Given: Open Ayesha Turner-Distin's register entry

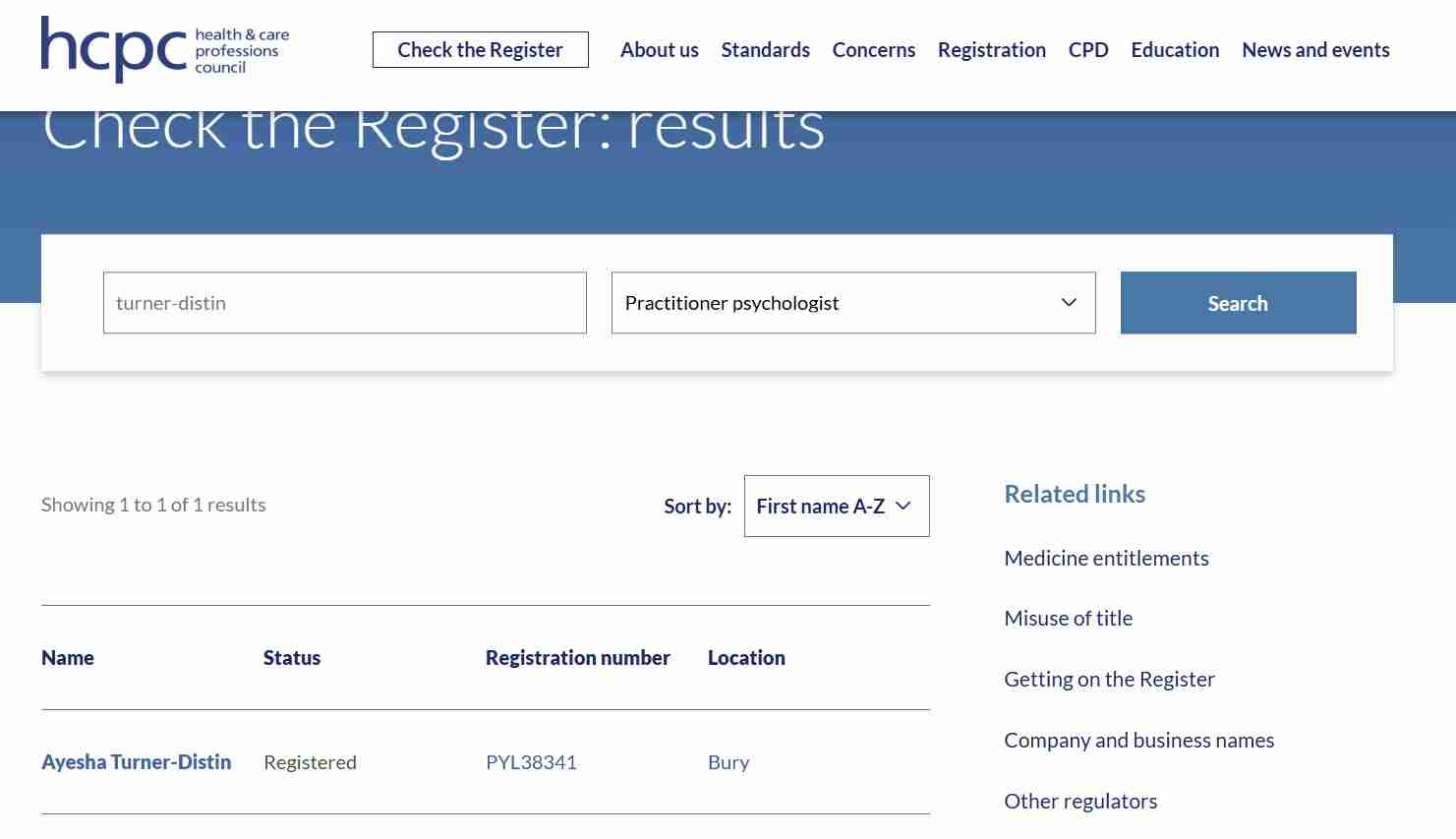Looking at the screenshot, I should coord(137,762).
